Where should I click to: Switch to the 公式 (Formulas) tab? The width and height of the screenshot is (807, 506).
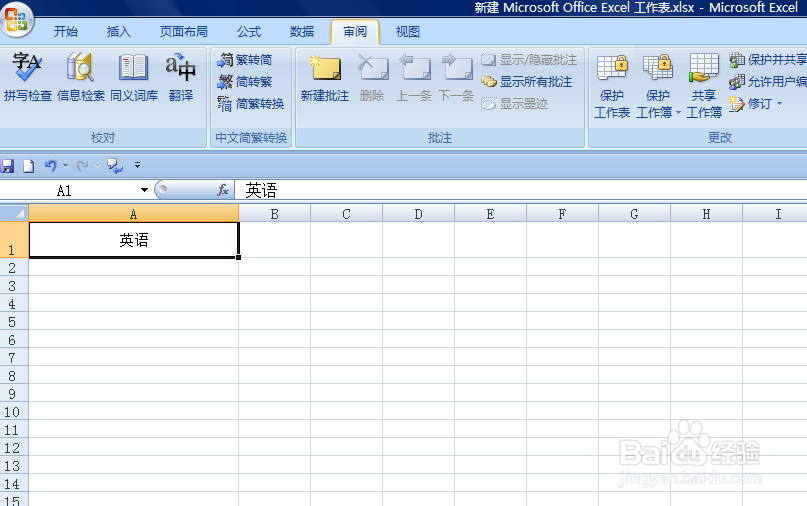pyautogui.click(x=249, y=31)
